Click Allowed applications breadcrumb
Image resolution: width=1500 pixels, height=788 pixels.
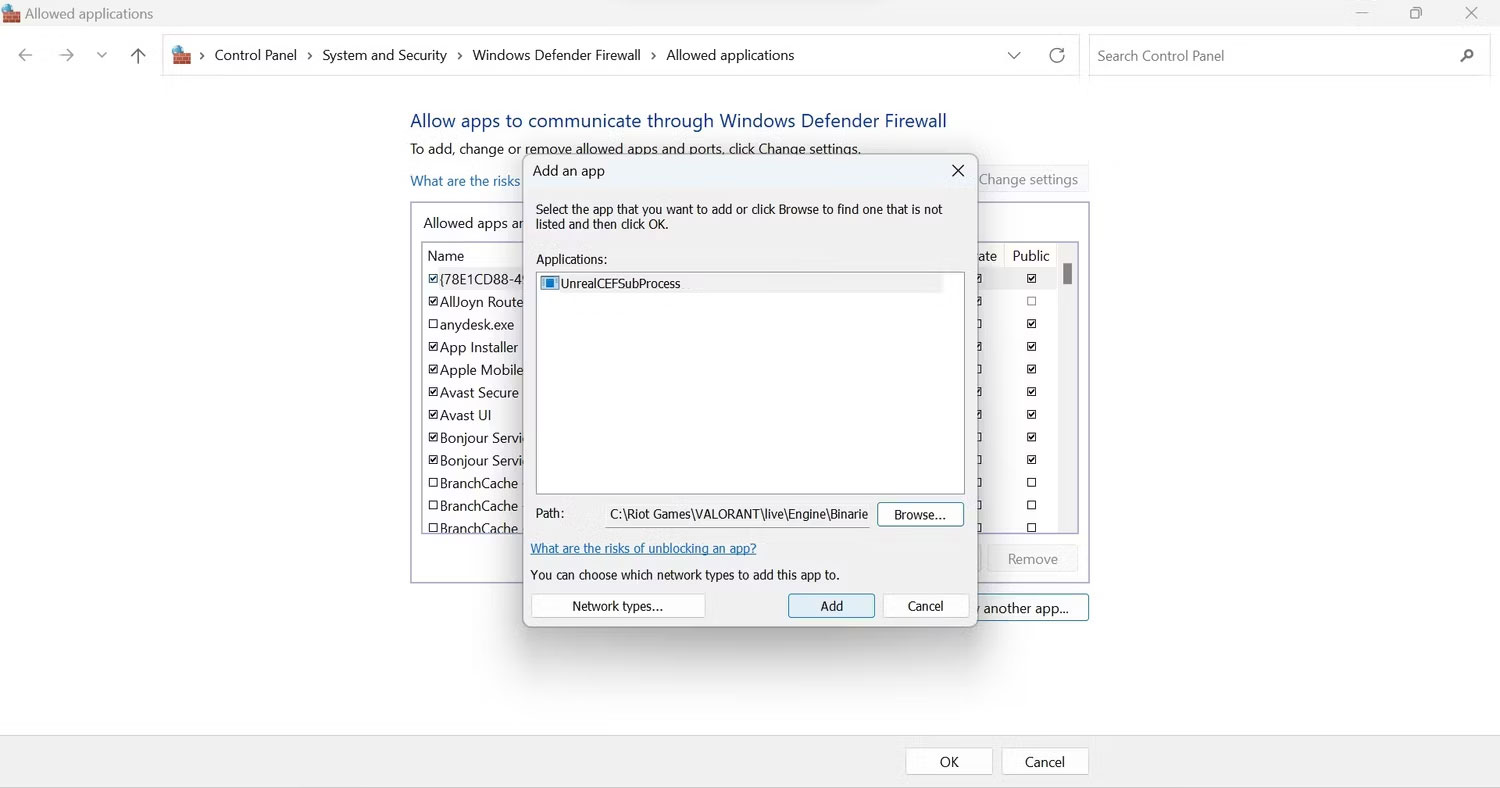(x=730, y=55)
